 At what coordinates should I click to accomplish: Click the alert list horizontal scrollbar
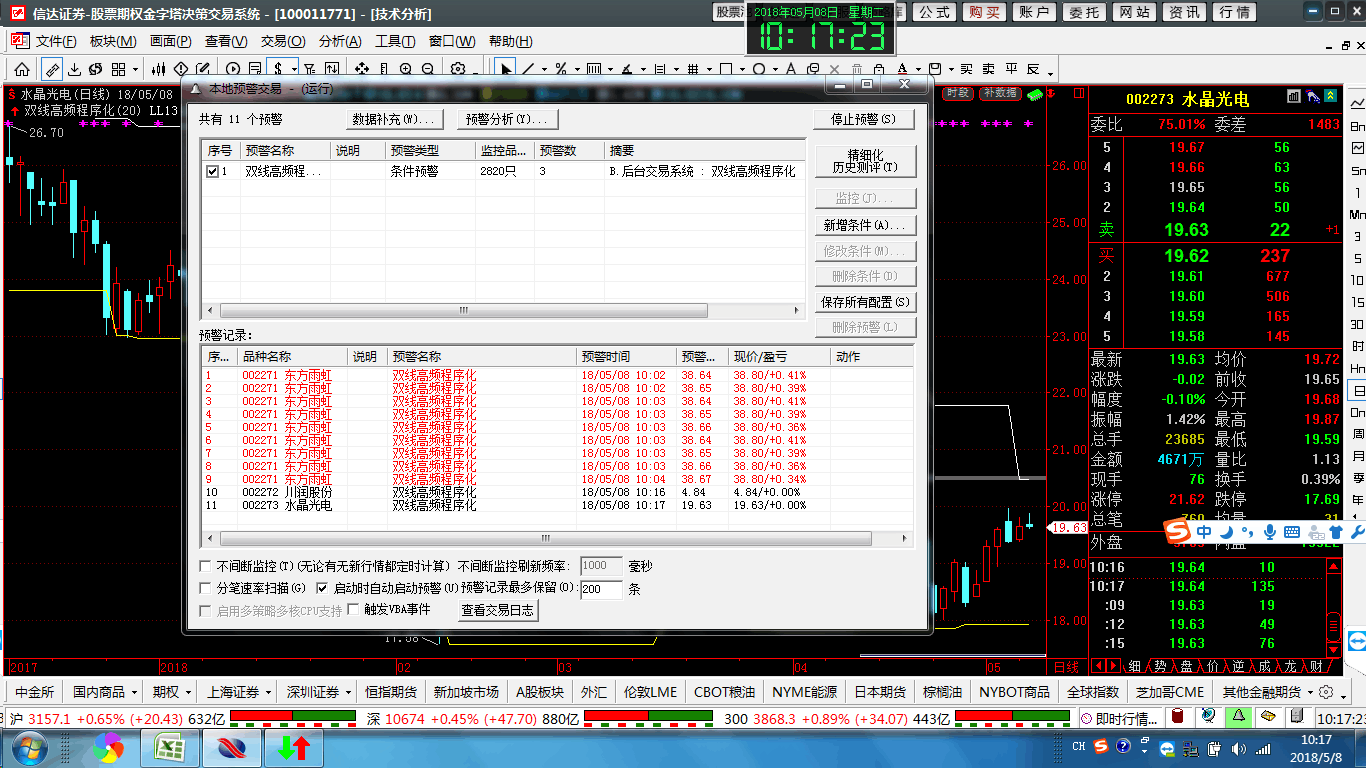tap(503, 311)
